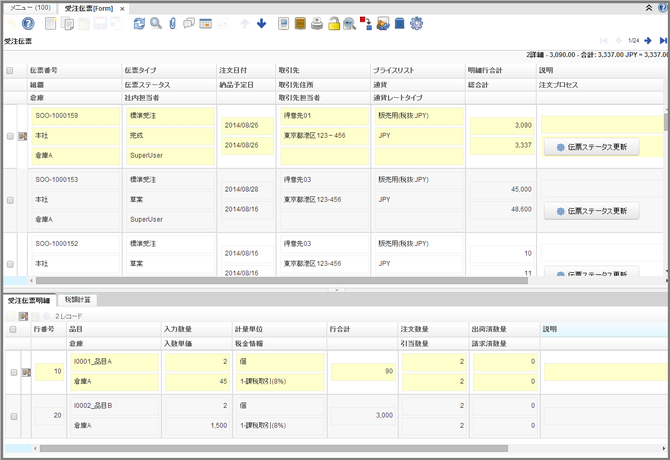Select the I0002_品目B product cell
The height and width of the screenshot is (460, 670).
pyautogui.click(x=115, y=406)
